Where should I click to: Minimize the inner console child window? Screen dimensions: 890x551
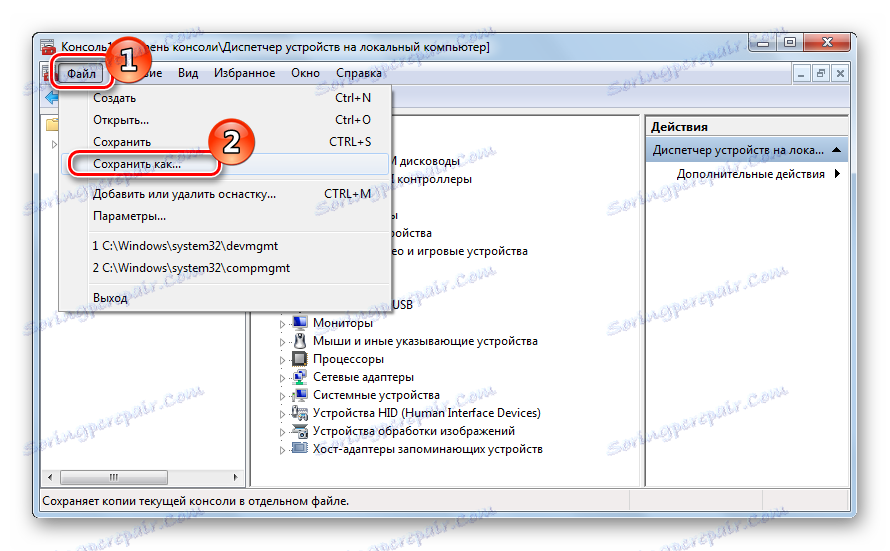coord(801,73)
